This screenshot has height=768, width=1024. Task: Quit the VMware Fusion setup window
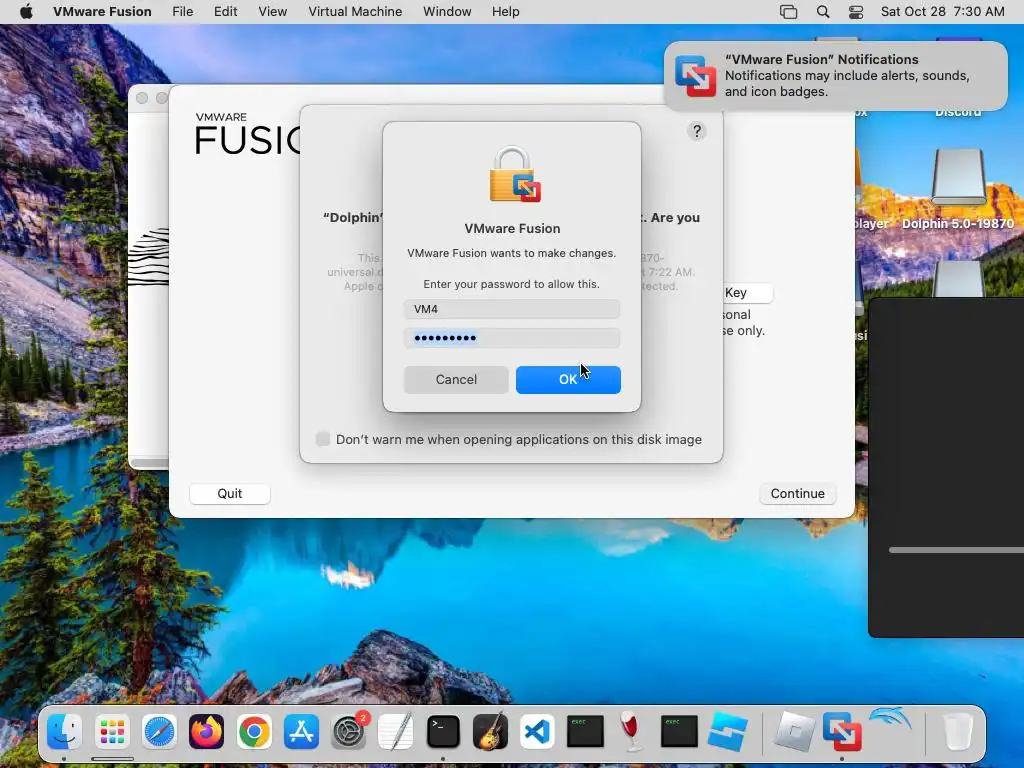click(230, 493)
